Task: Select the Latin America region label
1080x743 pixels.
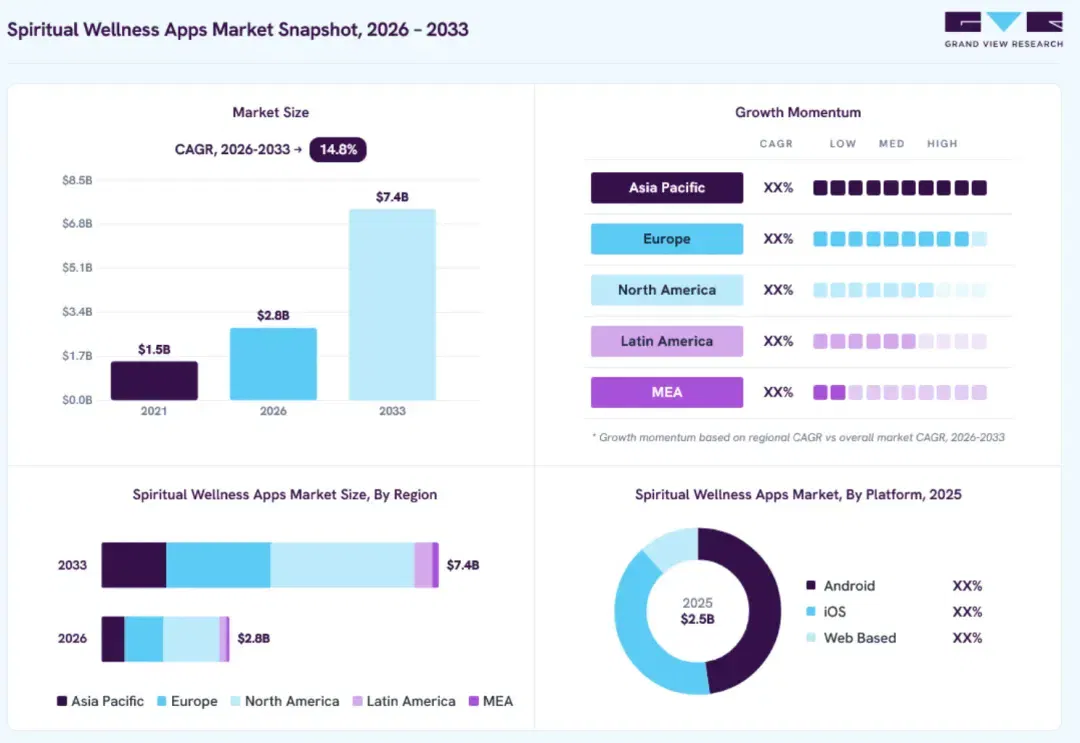Action: coord(667,341)
